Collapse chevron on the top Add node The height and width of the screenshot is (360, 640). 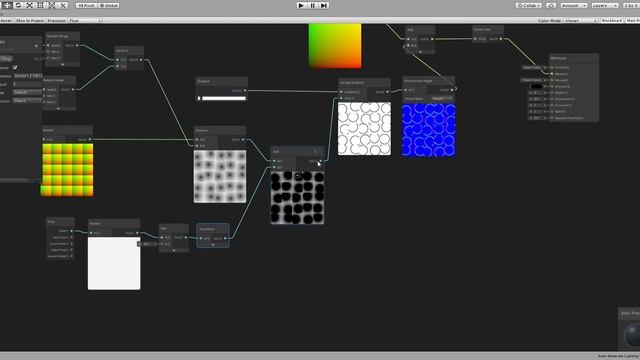click(420, 52)
